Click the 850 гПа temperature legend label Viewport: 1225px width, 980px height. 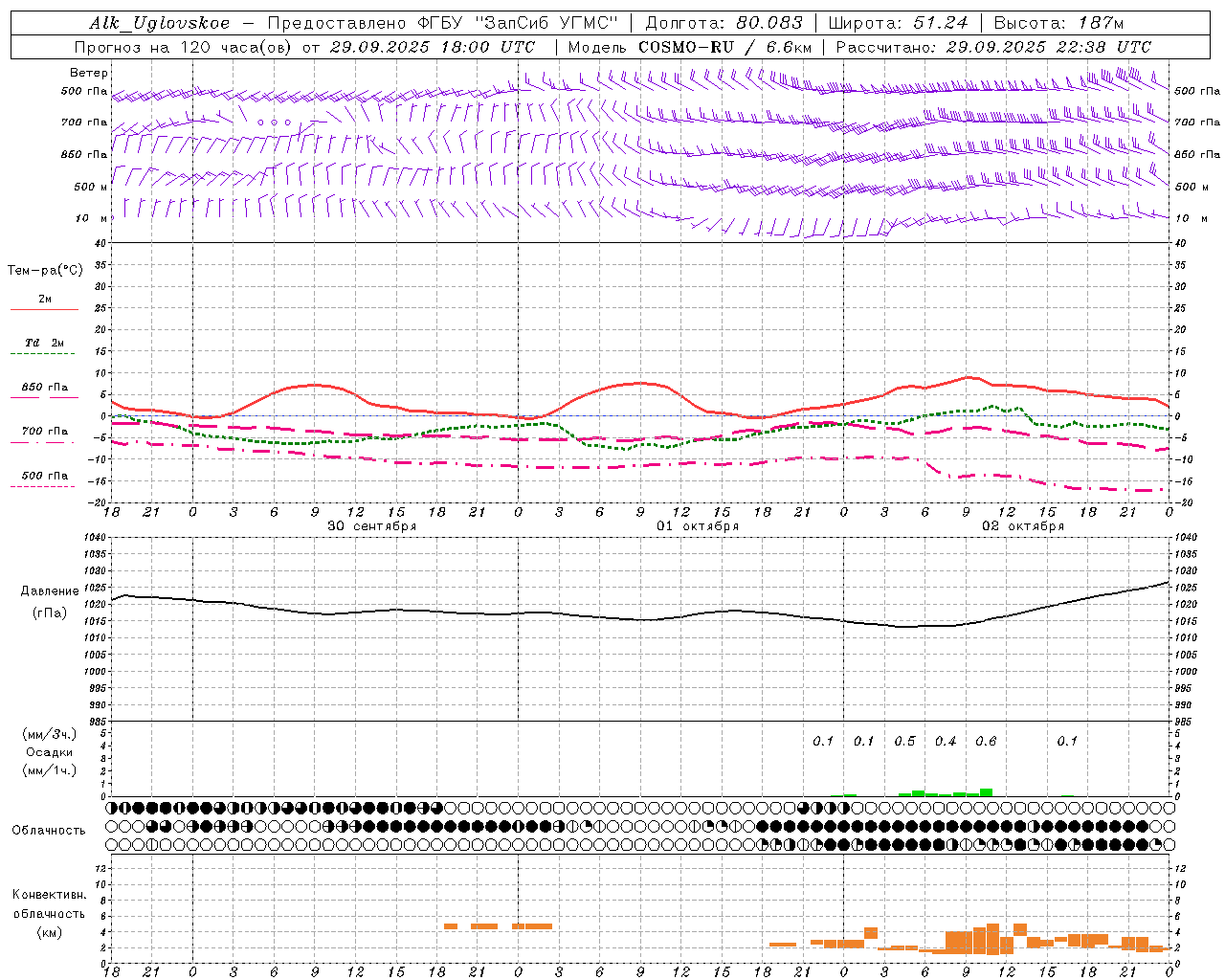[45, 388]
